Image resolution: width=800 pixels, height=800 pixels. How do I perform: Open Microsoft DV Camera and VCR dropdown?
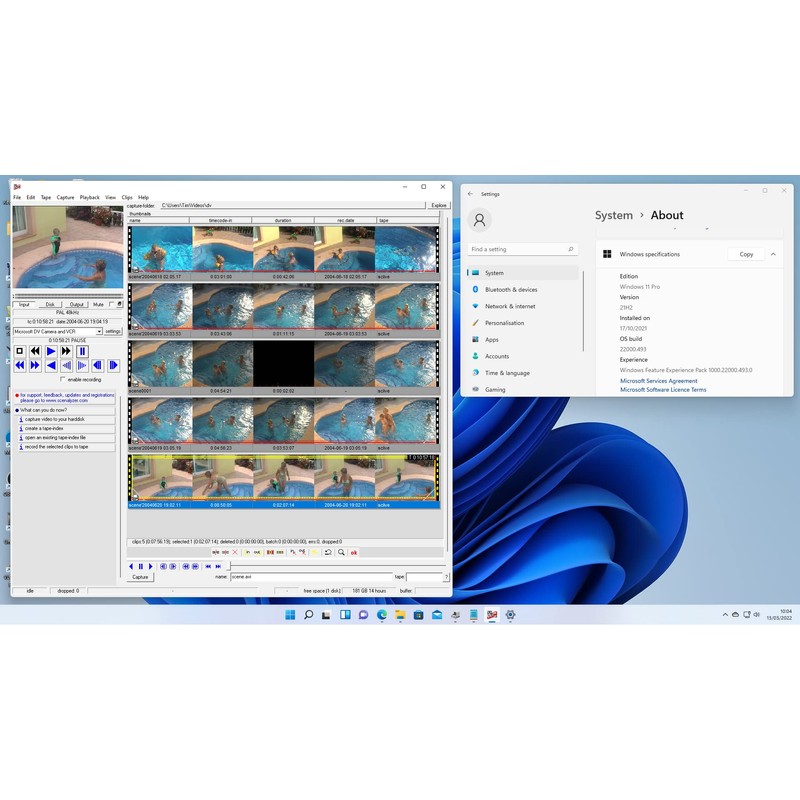point(99,331)
